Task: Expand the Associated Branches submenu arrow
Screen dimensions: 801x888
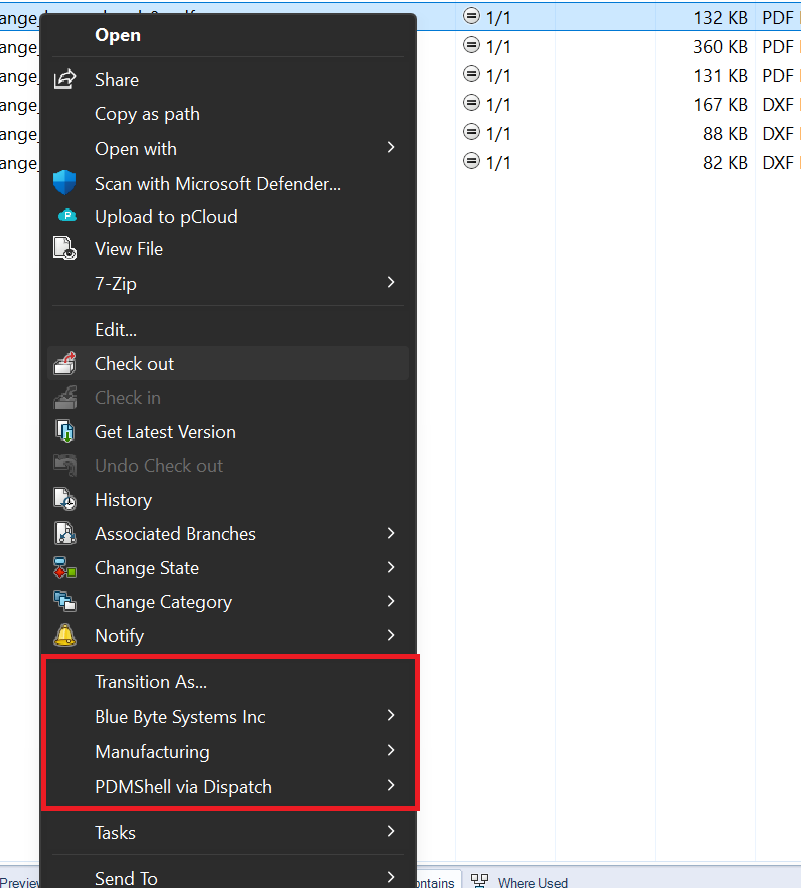Action: (x=391, y=533)
